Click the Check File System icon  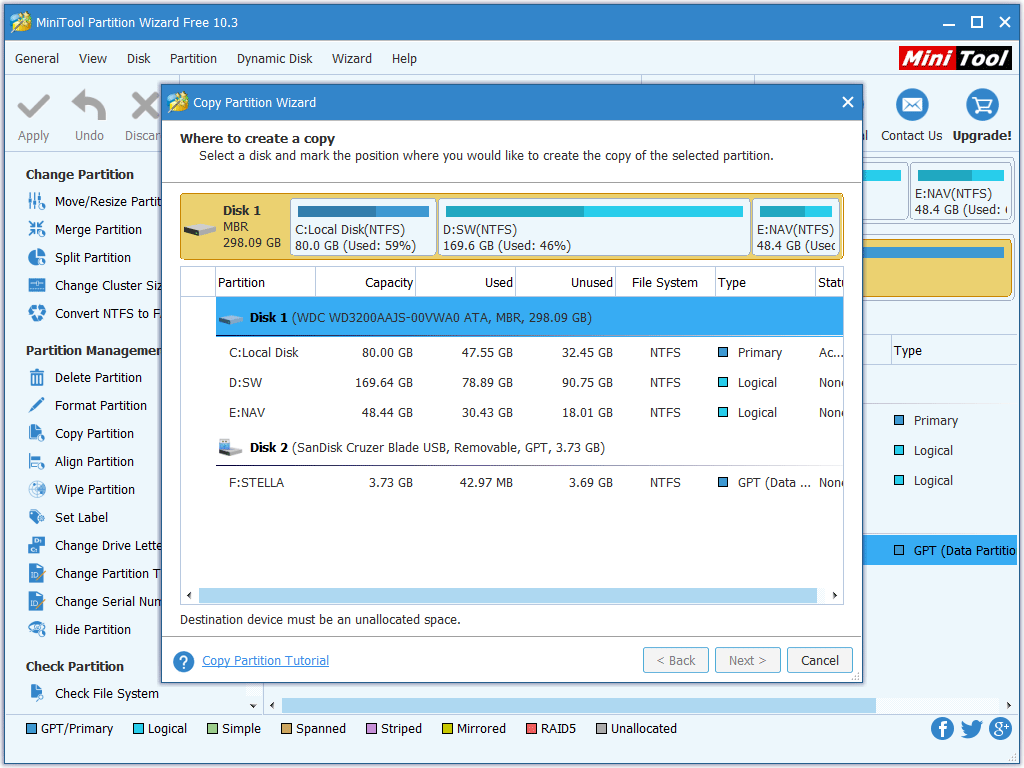(x=37, y=693)
